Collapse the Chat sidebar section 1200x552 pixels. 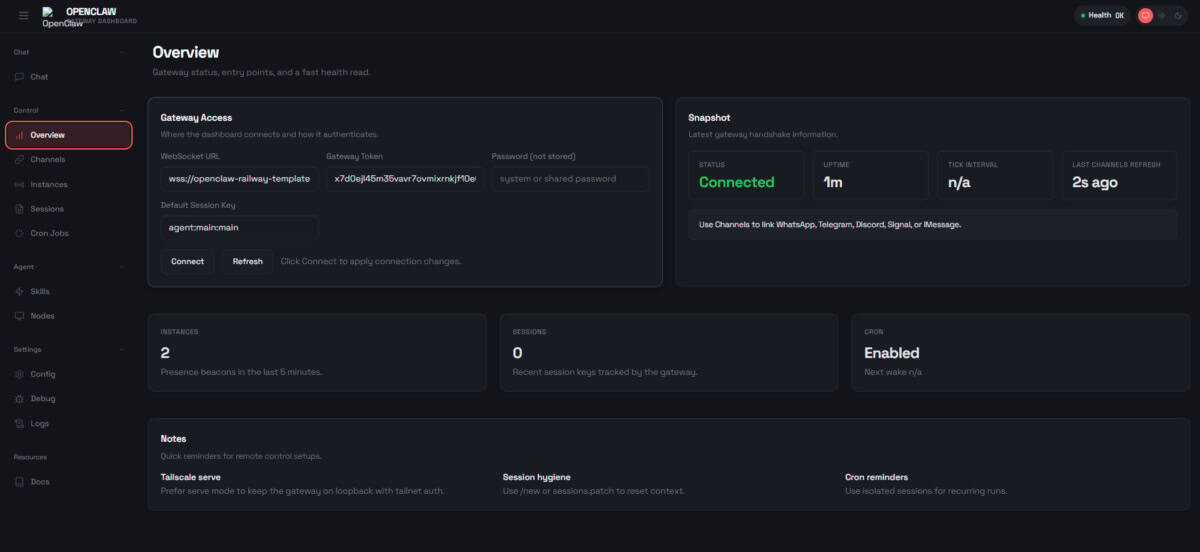[x=122, y=52]
